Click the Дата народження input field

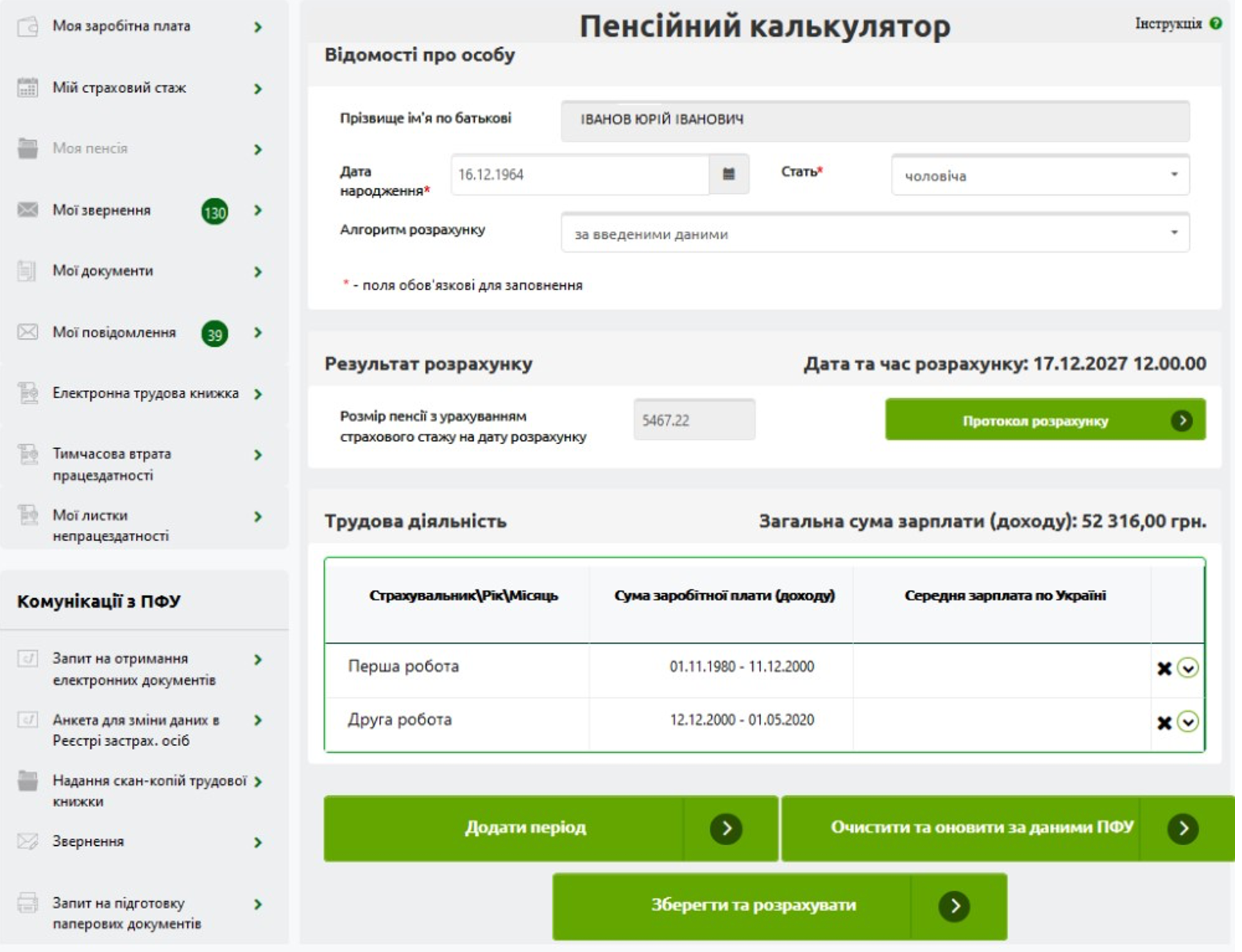point(579,174)
